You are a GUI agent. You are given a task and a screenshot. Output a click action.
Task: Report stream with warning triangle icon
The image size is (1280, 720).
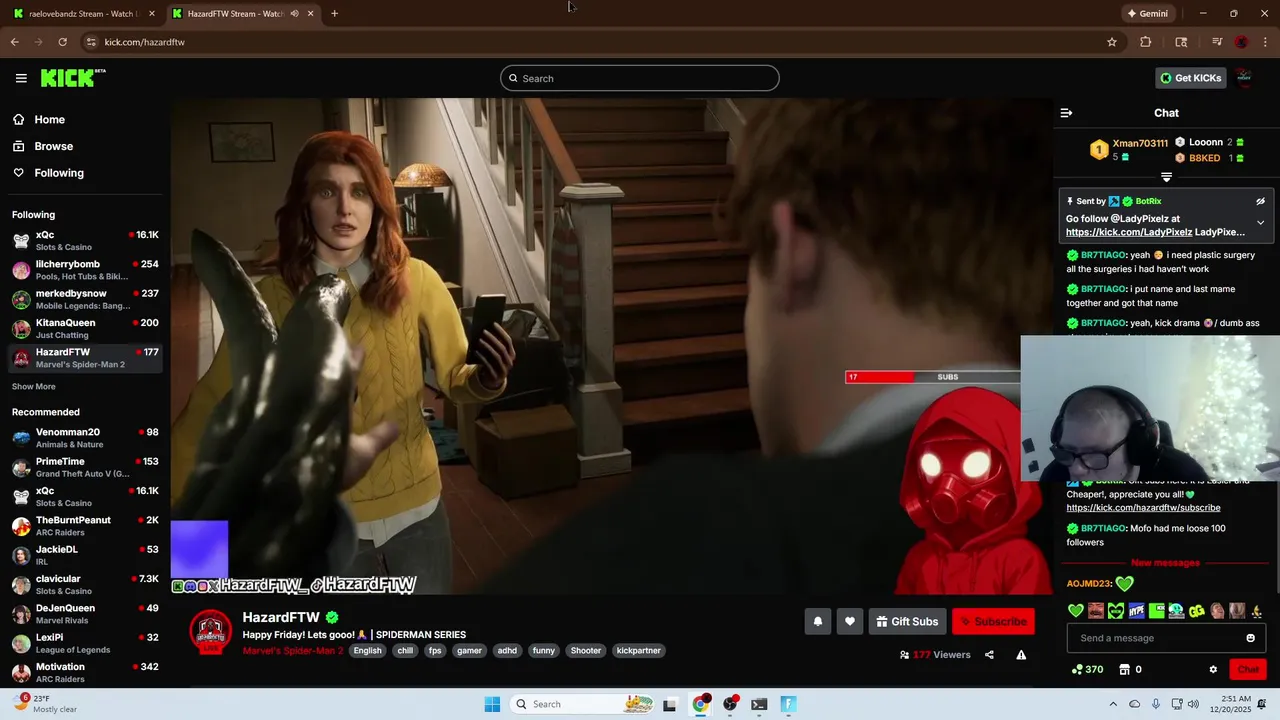1021,655
